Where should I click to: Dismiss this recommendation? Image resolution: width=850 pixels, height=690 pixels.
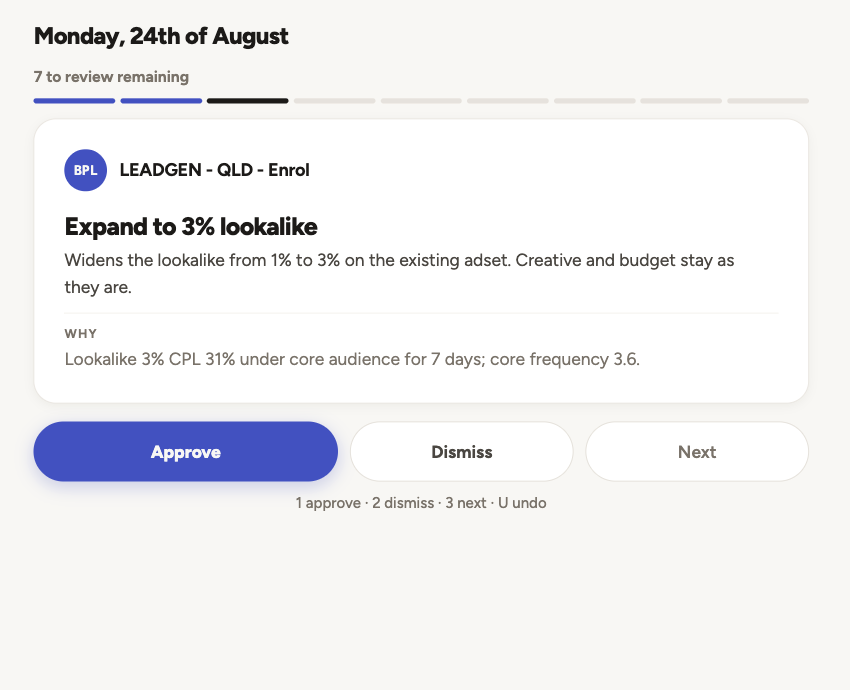(x=461, y=452)
